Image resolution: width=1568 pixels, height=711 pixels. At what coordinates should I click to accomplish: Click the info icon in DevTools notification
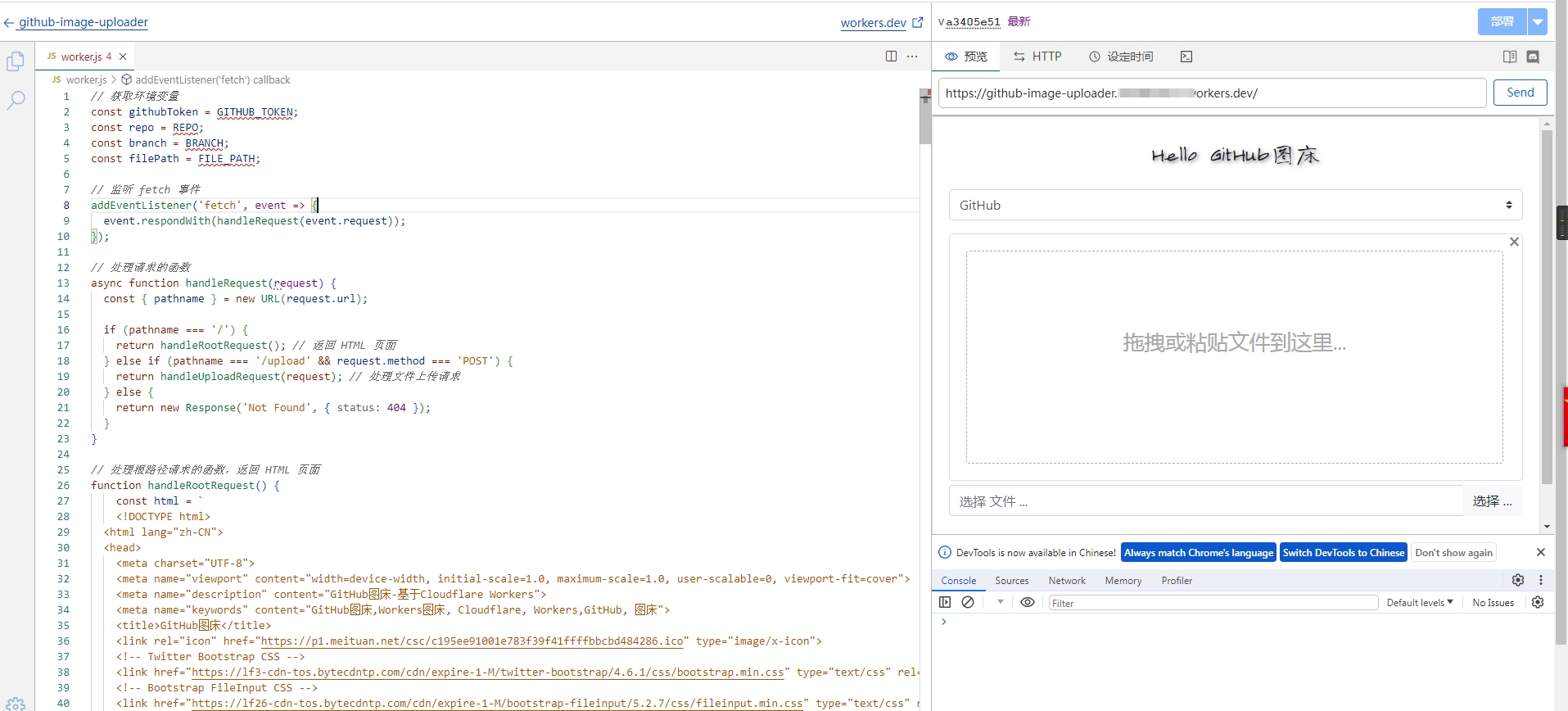[944, 553]
